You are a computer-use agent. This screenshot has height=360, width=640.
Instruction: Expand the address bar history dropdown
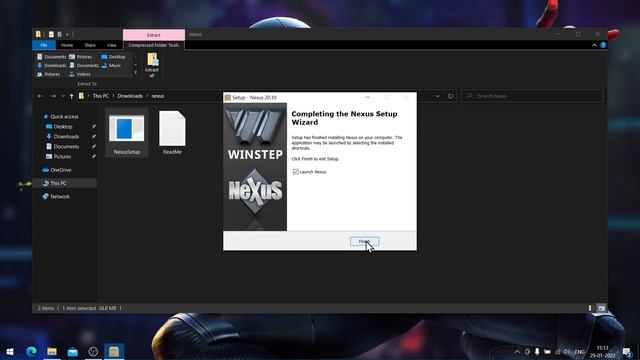point(438,96)
